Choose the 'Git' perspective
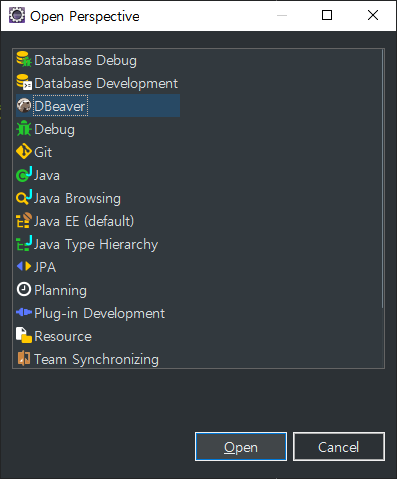Image resolution: width=397 pixels, height=479 pixels. (43, 153)
